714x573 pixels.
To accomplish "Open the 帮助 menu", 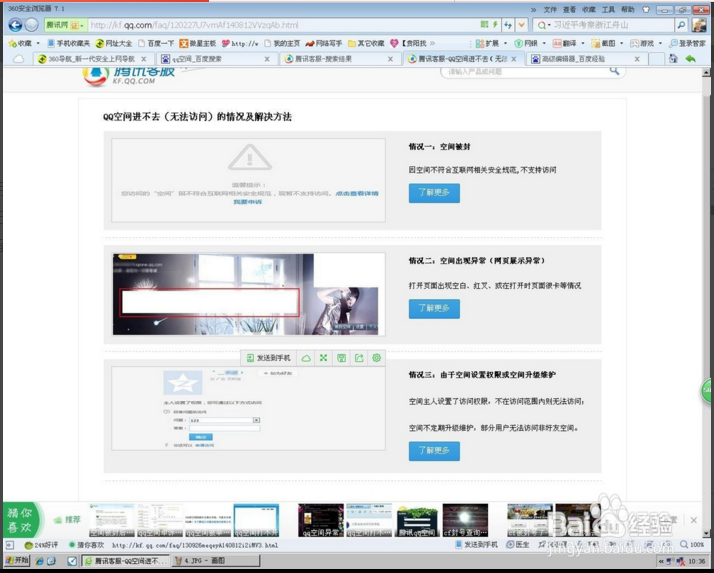I will tap(627, 9).
